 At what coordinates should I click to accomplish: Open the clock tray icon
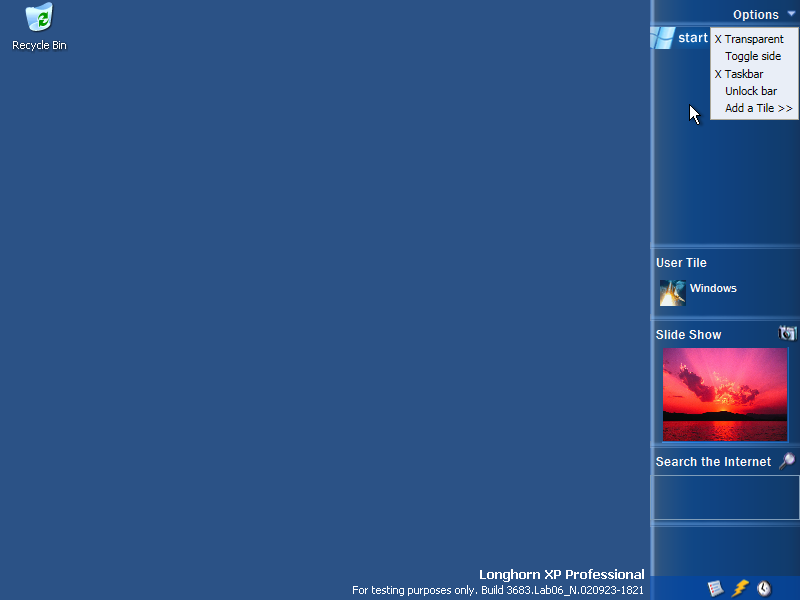pyautogui.click(x=764, y=588)
